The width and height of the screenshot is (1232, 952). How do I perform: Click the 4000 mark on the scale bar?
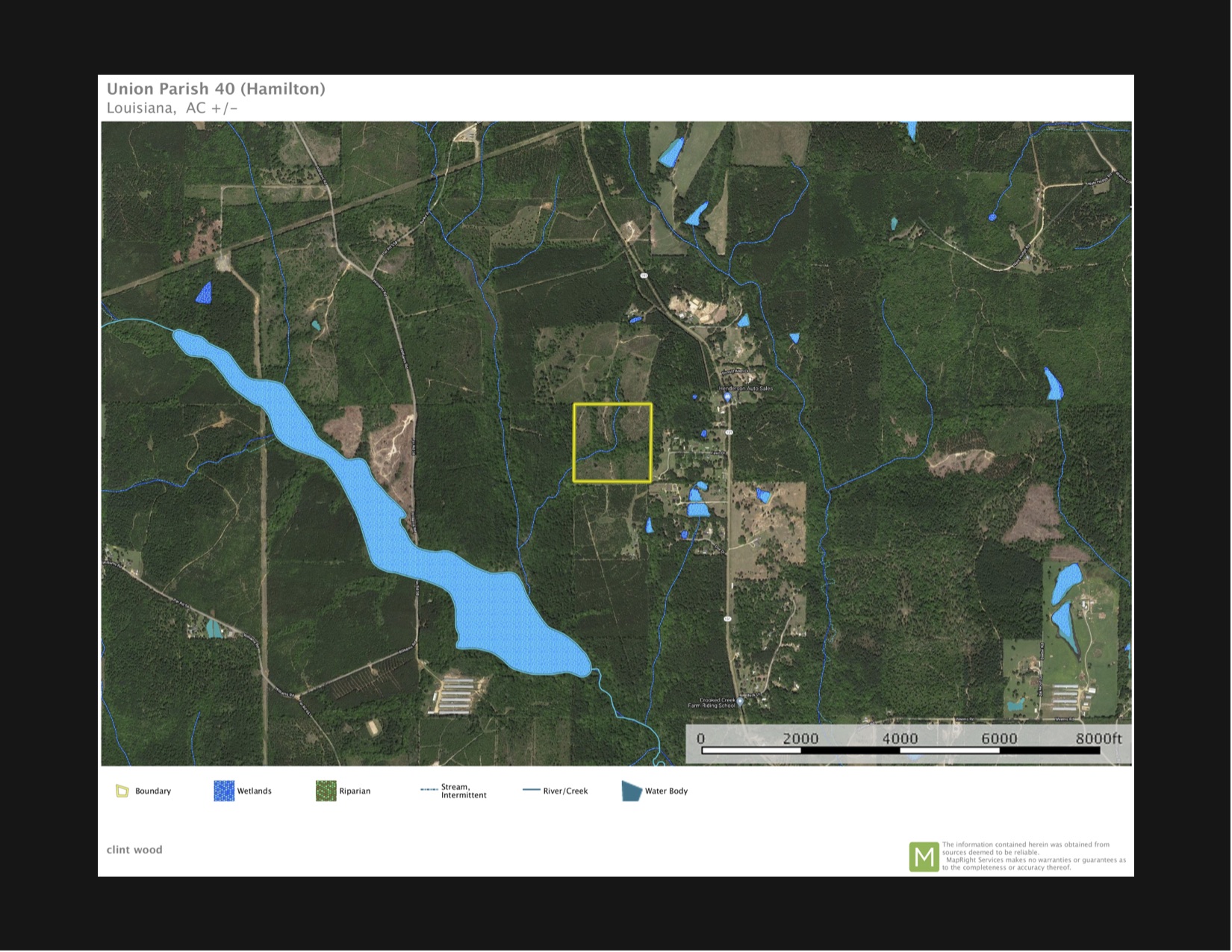[900, 738]
